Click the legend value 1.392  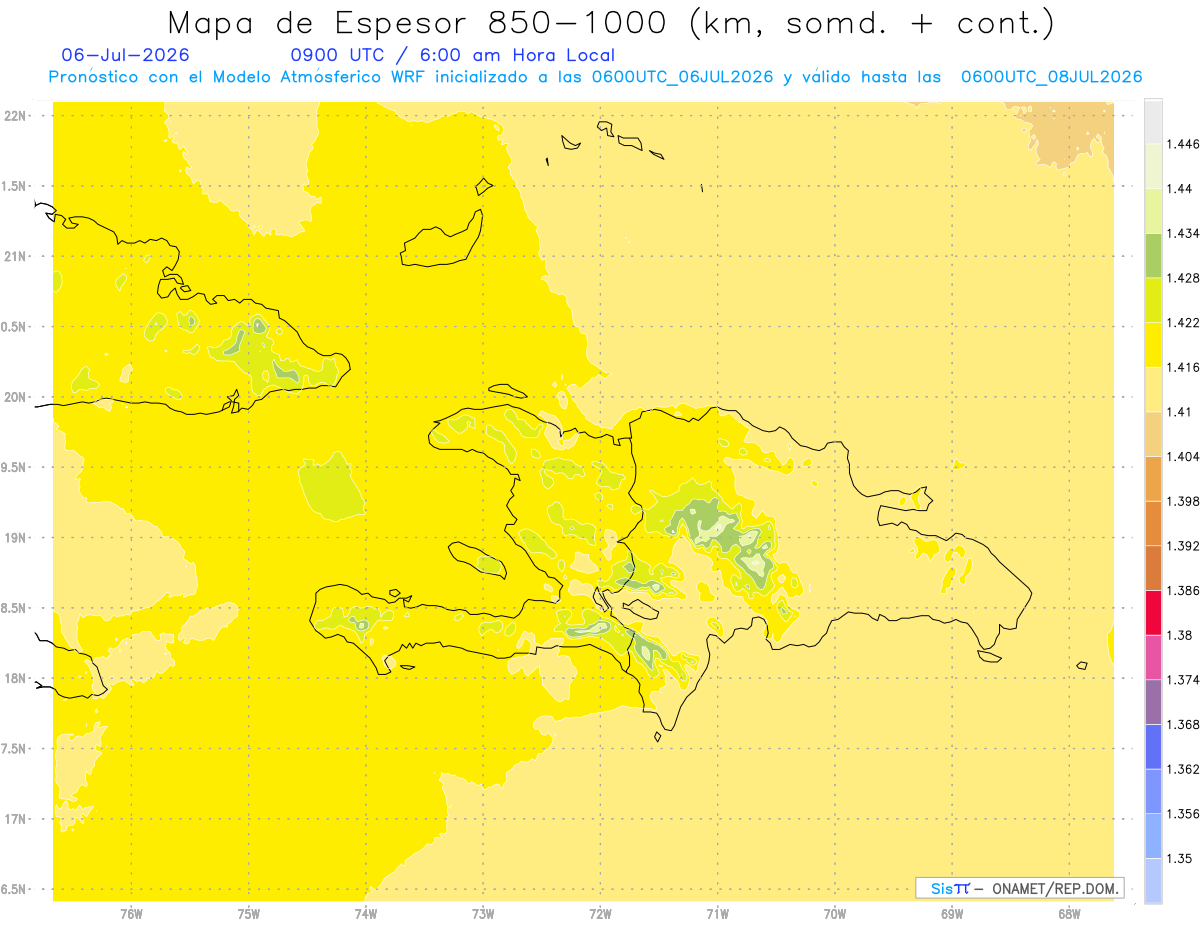point(1183,546)
